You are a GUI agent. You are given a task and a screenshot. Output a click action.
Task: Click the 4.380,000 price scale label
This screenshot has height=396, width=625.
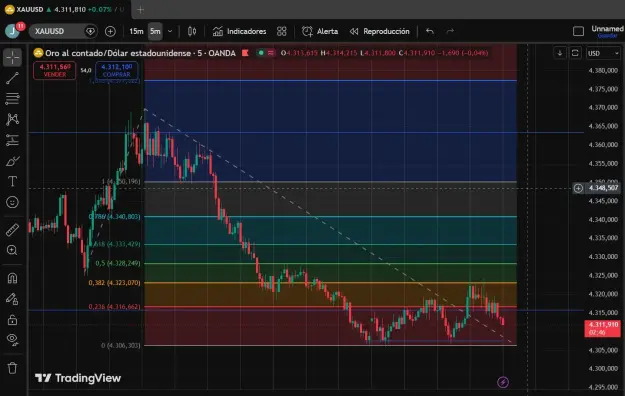(x=603, y=71)
